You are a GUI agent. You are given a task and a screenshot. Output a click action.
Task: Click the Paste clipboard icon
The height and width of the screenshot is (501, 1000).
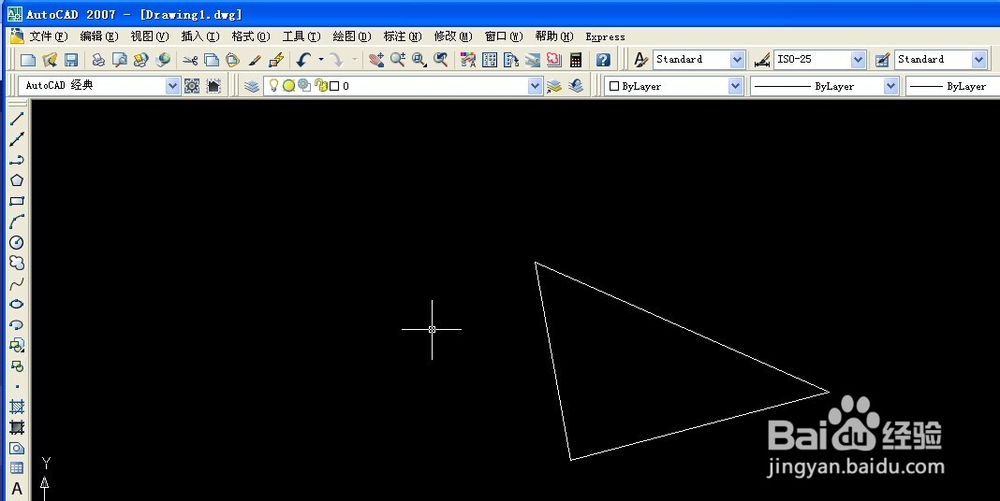click(233, 60)
